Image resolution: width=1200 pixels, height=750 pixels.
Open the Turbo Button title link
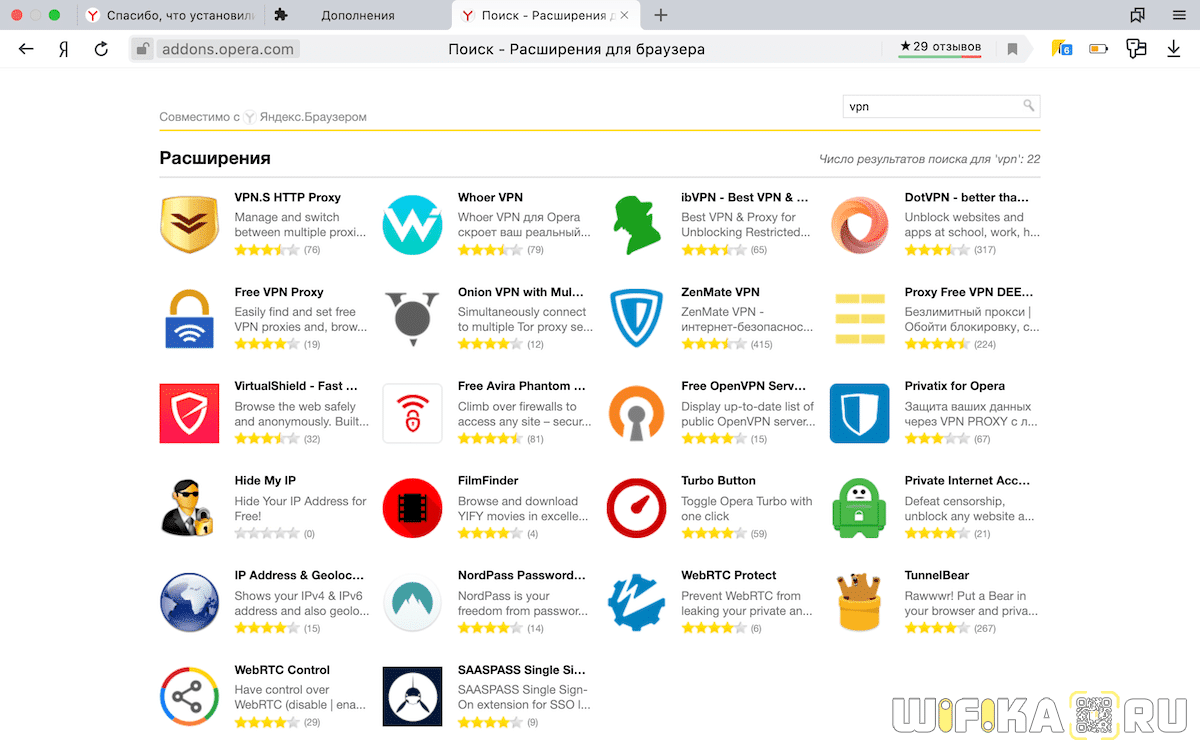click(x=718, y=481)
